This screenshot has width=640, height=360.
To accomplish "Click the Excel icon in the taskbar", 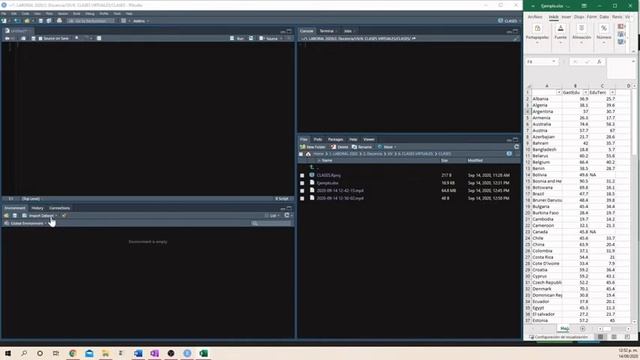I will 204,353.
